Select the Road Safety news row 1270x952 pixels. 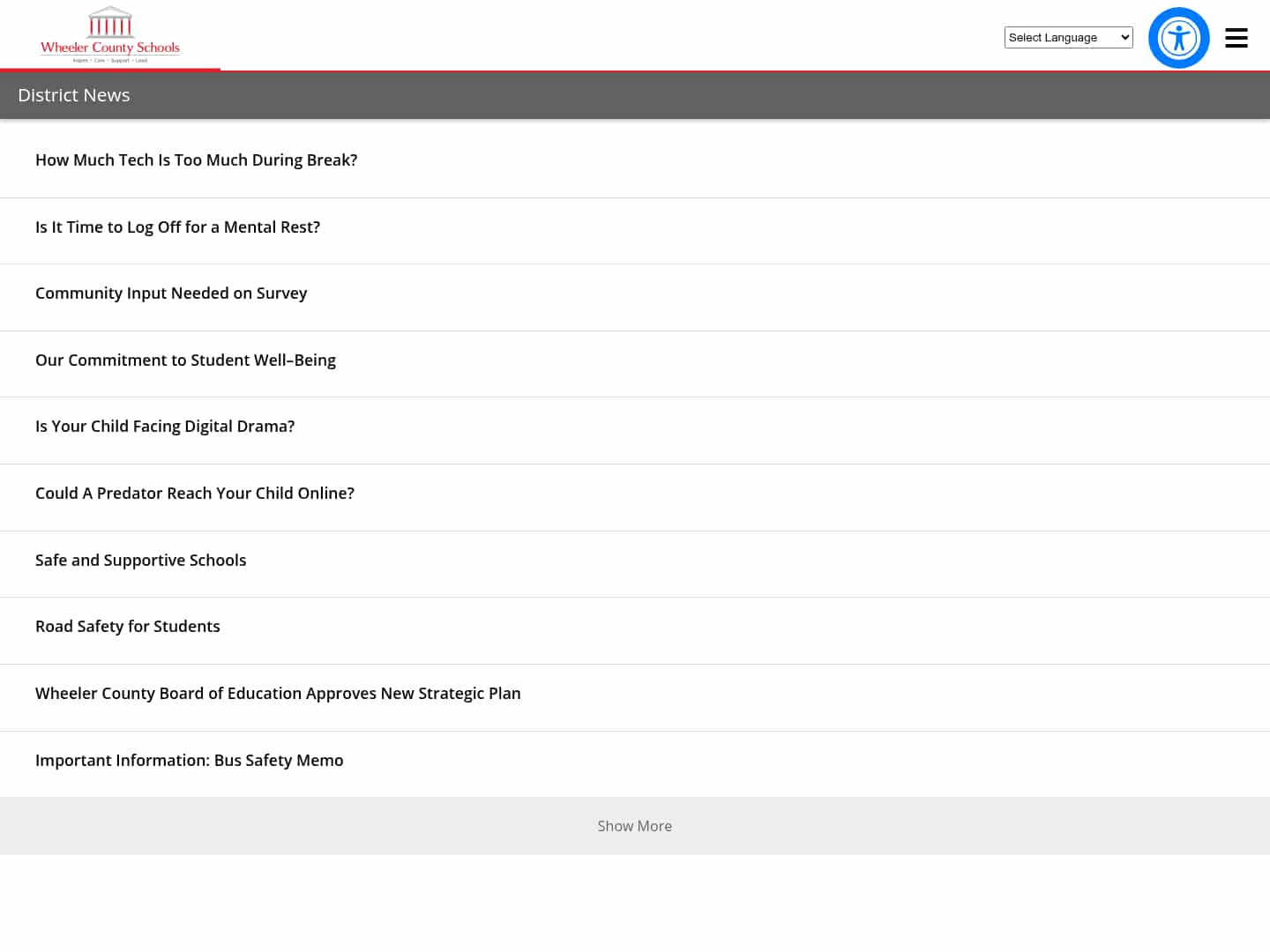[x=635, y=631]
